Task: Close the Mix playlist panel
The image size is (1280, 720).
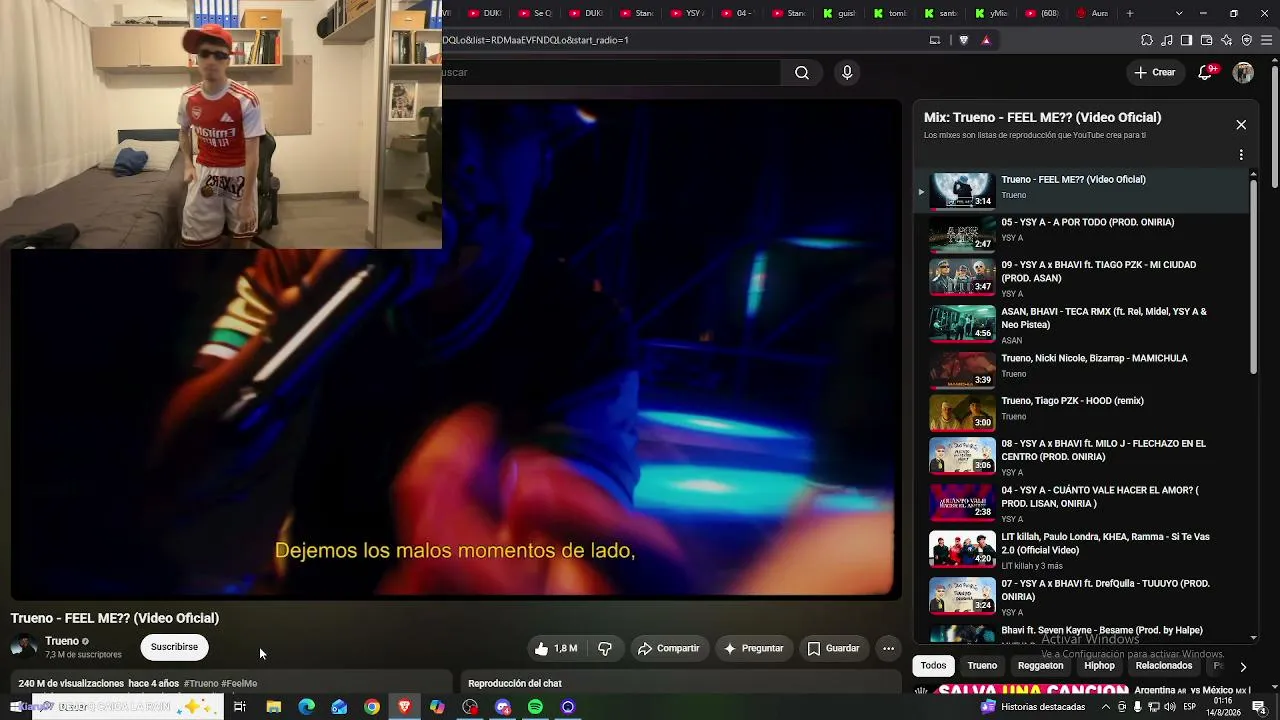Action: [x=1241, y=125]
